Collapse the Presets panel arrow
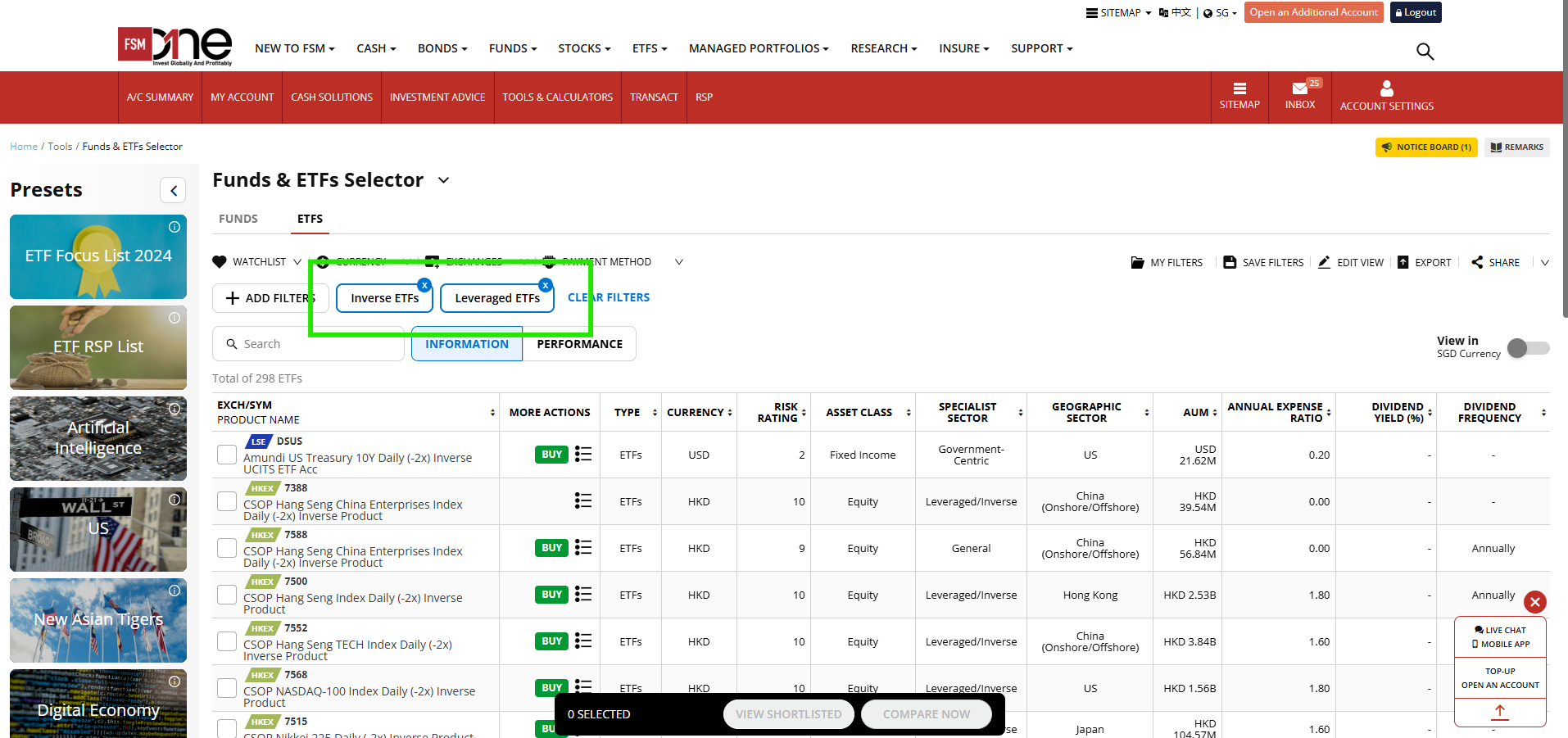 [x=173, y=191]
